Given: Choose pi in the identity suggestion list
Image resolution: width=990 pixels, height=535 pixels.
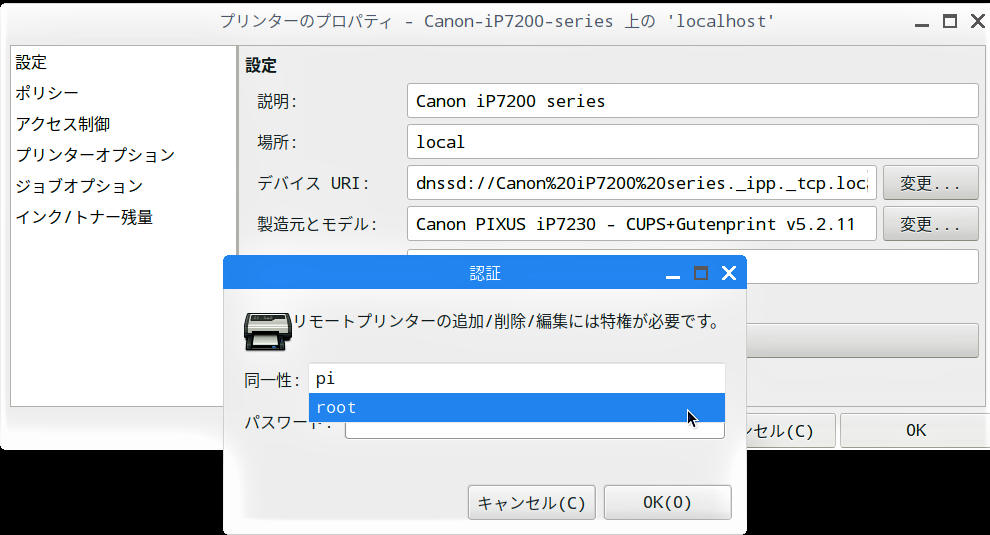Looking at the screenshot, I should pos(516,378).
